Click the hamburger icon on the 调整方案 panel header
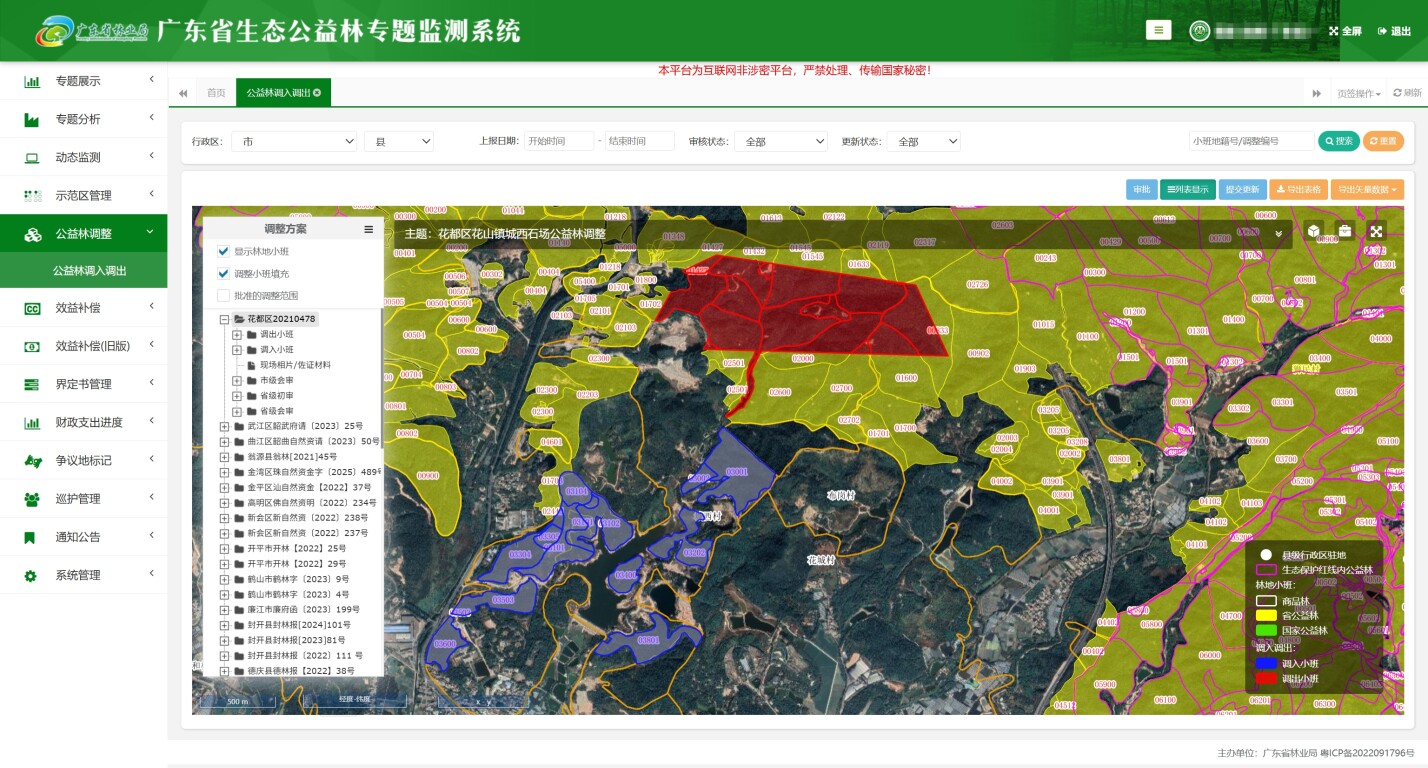Viewport: 1428px width, 768px height. [367, 229]
